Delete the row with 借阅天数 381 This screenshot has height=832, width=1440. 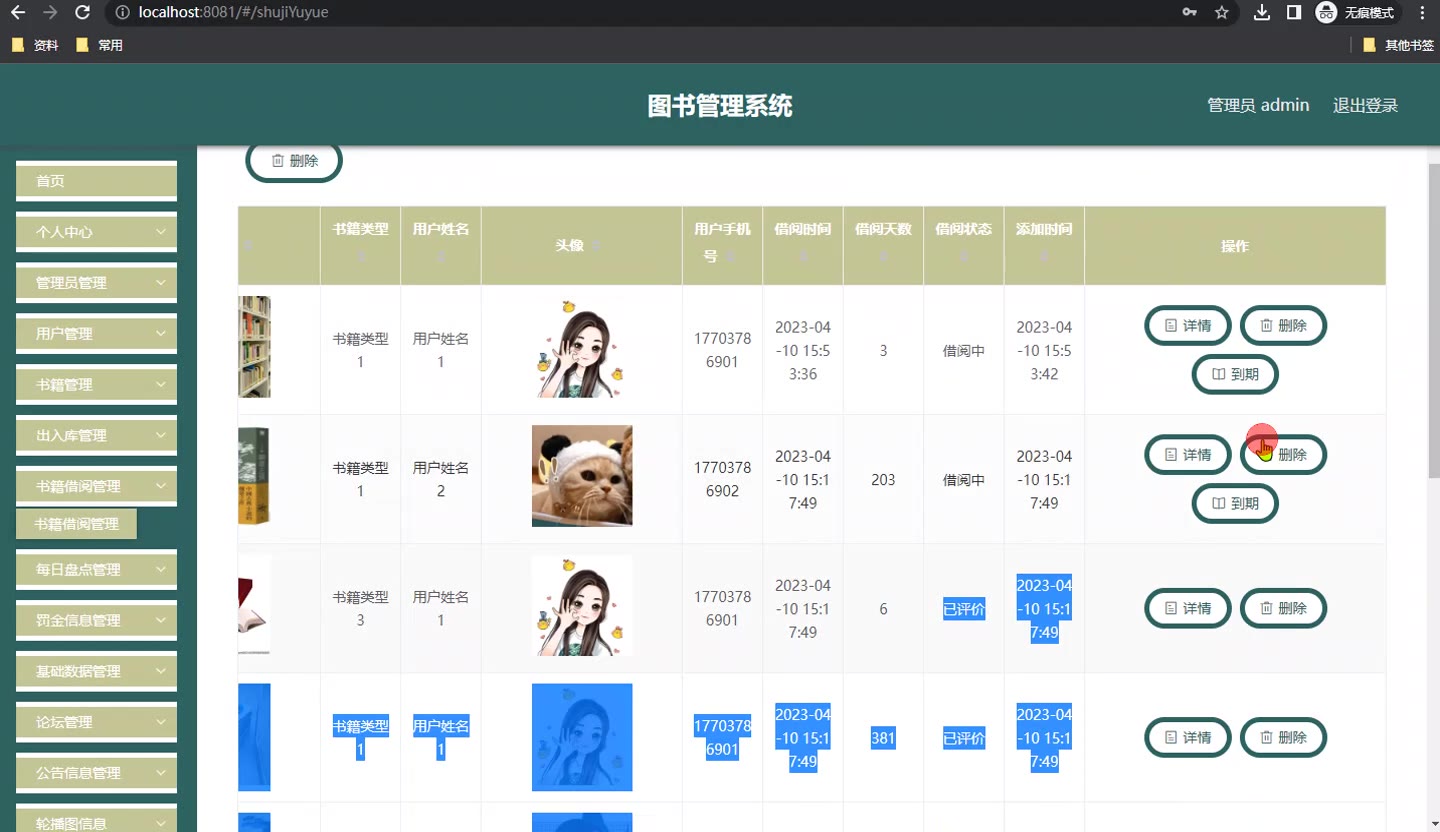tap(1283, 737)
